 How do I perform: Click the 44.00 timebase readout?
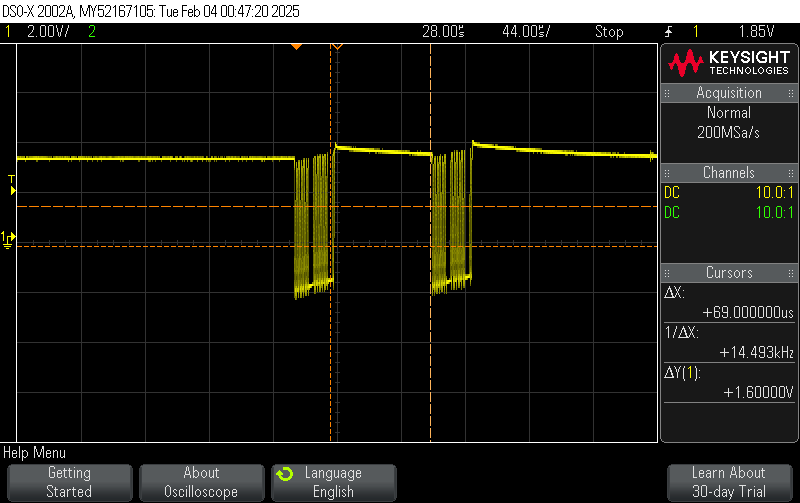pyautogui.click(x=525, y=32)
